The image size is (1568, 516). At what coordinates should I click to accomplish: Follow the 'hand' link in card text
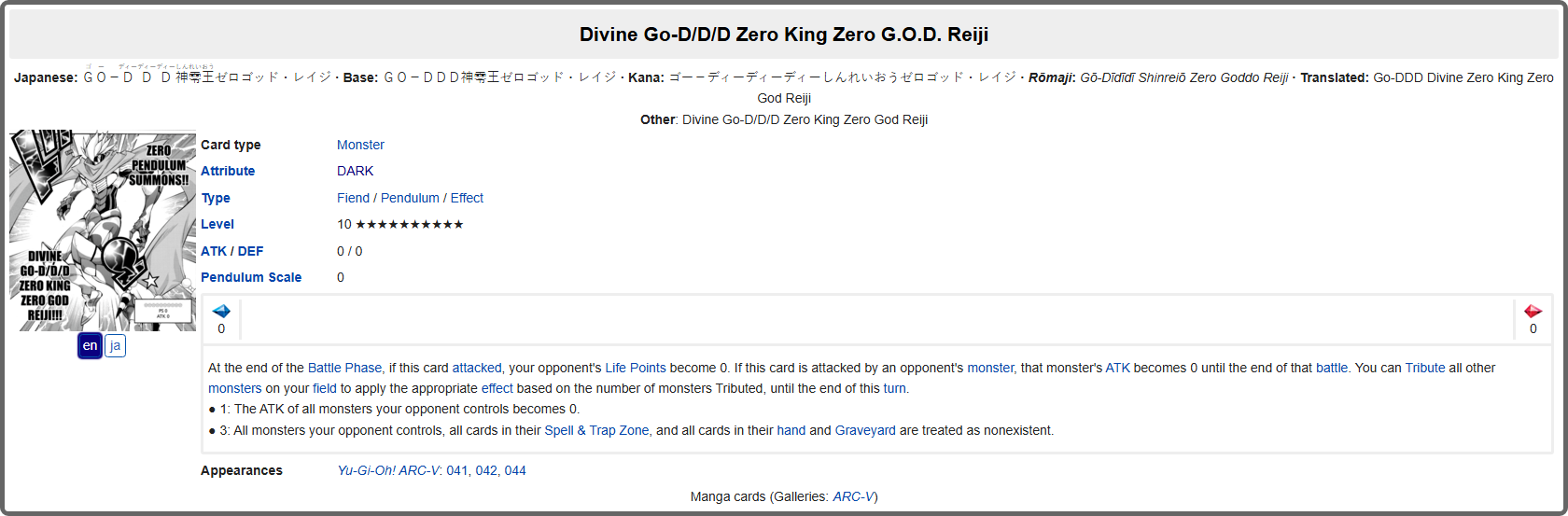[791, 430]
